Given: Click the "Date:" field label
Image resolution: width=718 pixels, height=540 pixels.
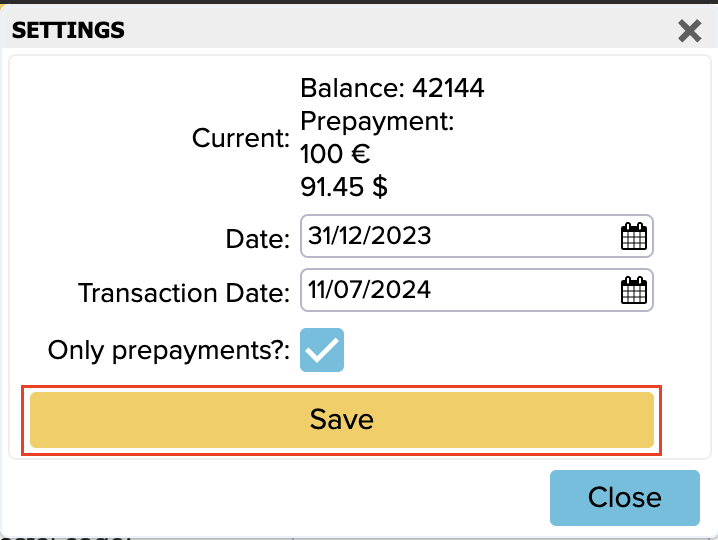Looking at the screenshot, I should [x=258, y=238].
